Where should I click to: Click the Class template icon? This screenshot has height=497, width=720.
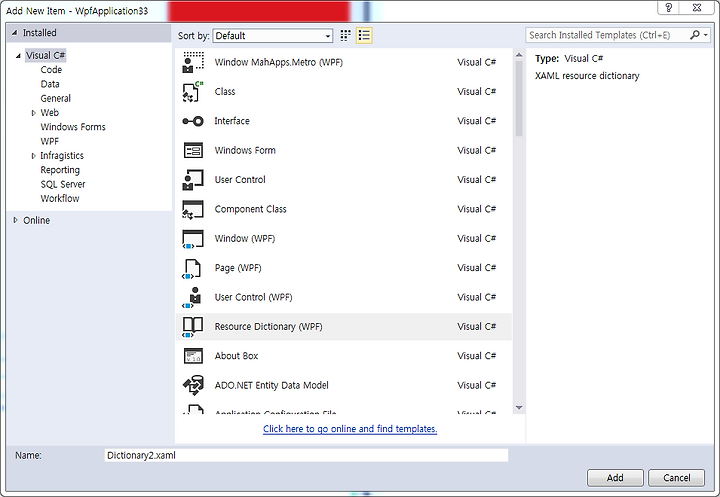pyautogui.click(x=193, y=91)
